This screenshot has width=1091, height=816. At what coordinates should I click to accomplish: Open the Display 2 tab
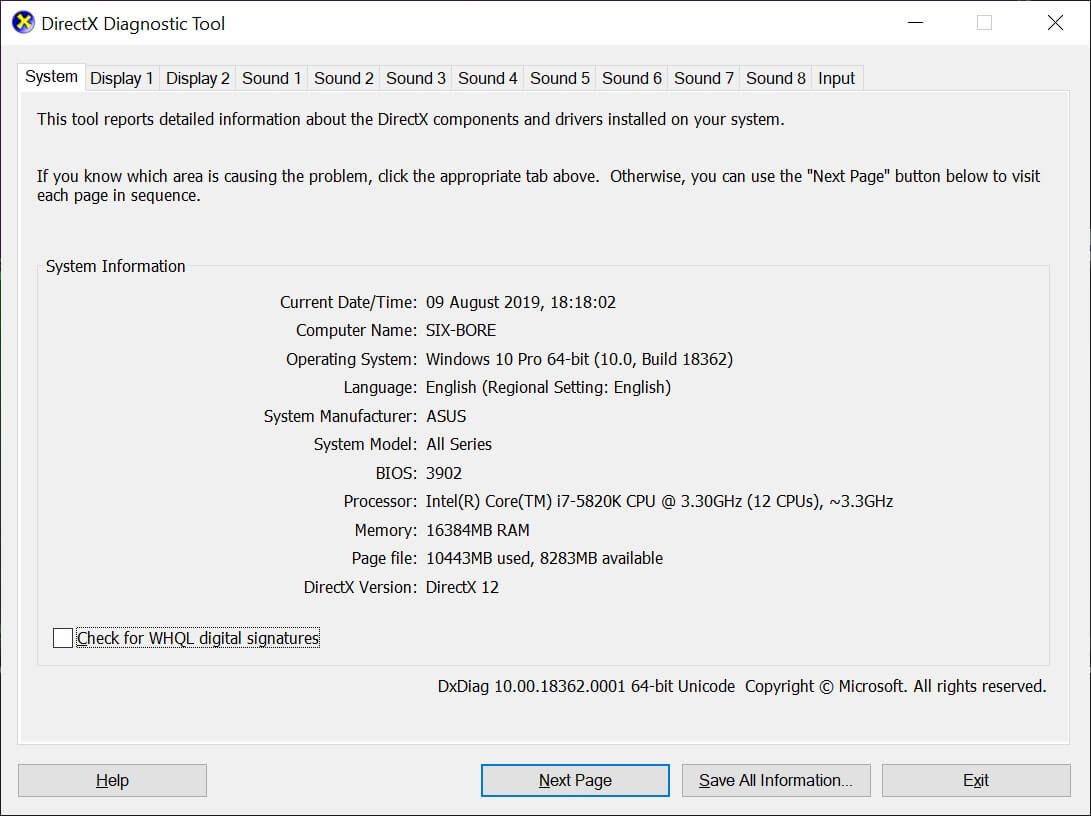198,78
